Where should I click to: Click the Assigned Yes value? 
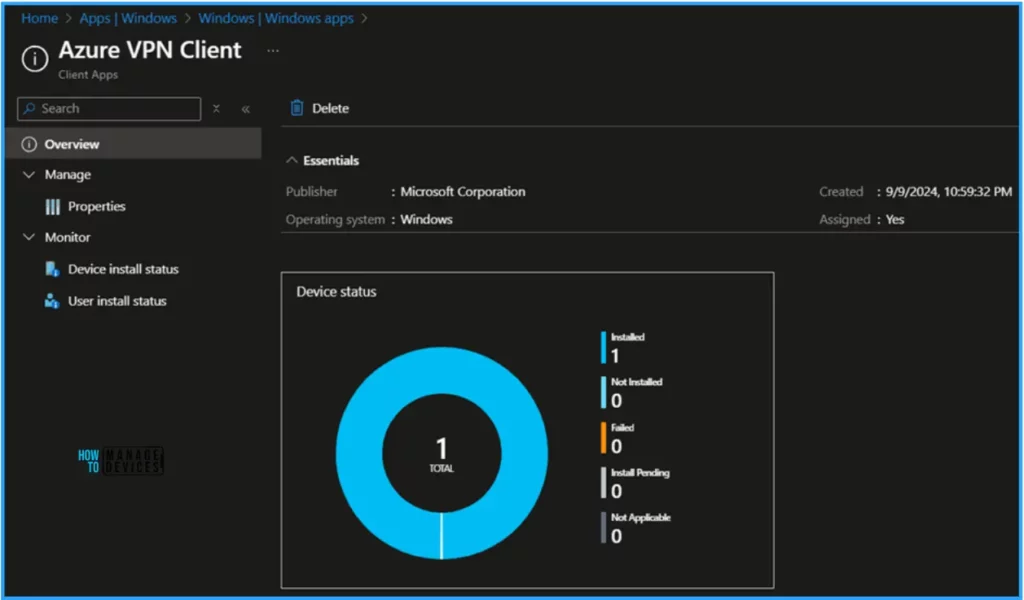click(895, 219)
